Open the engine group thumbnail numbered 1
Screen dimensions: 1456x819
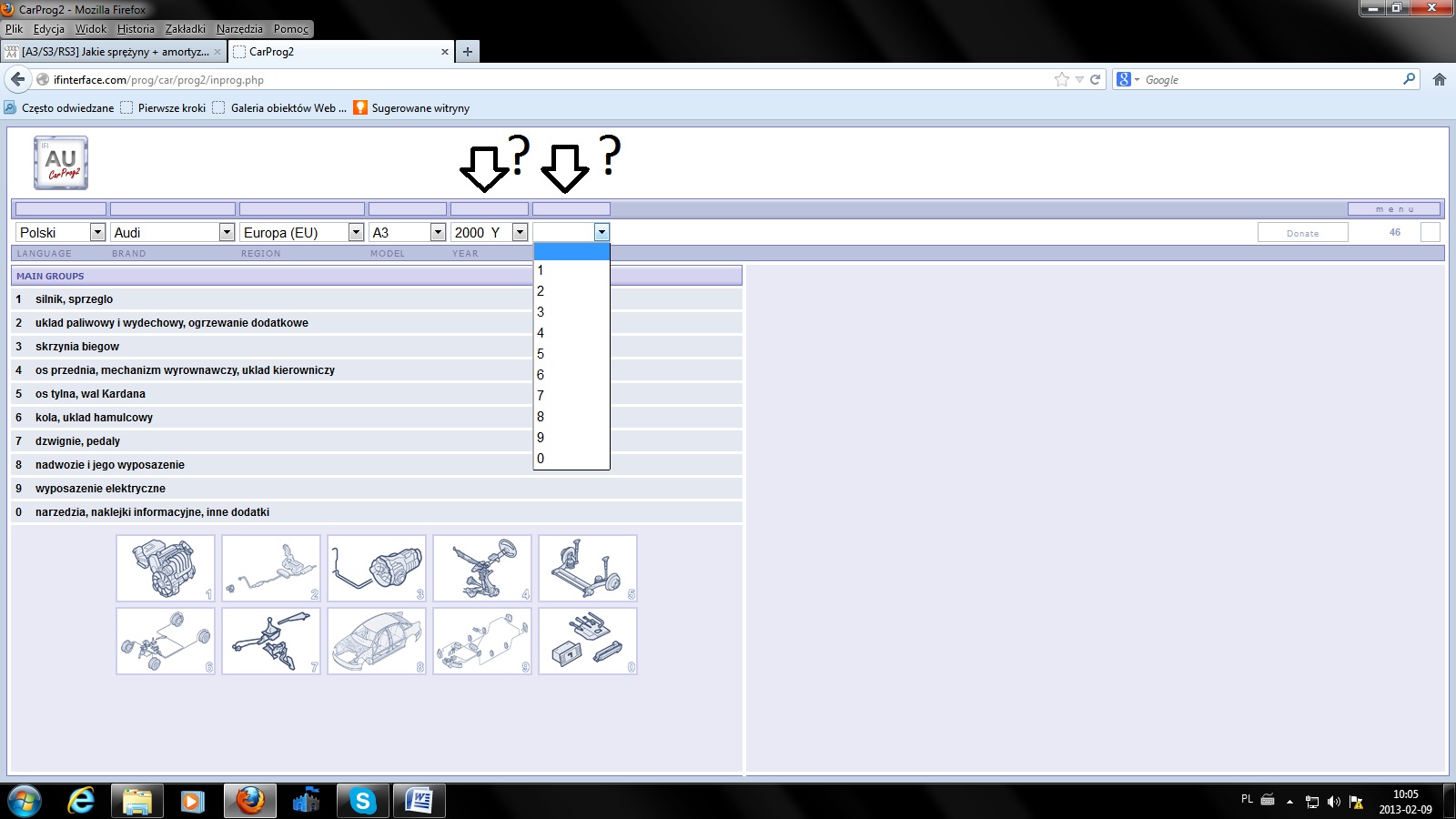point(166,568)
